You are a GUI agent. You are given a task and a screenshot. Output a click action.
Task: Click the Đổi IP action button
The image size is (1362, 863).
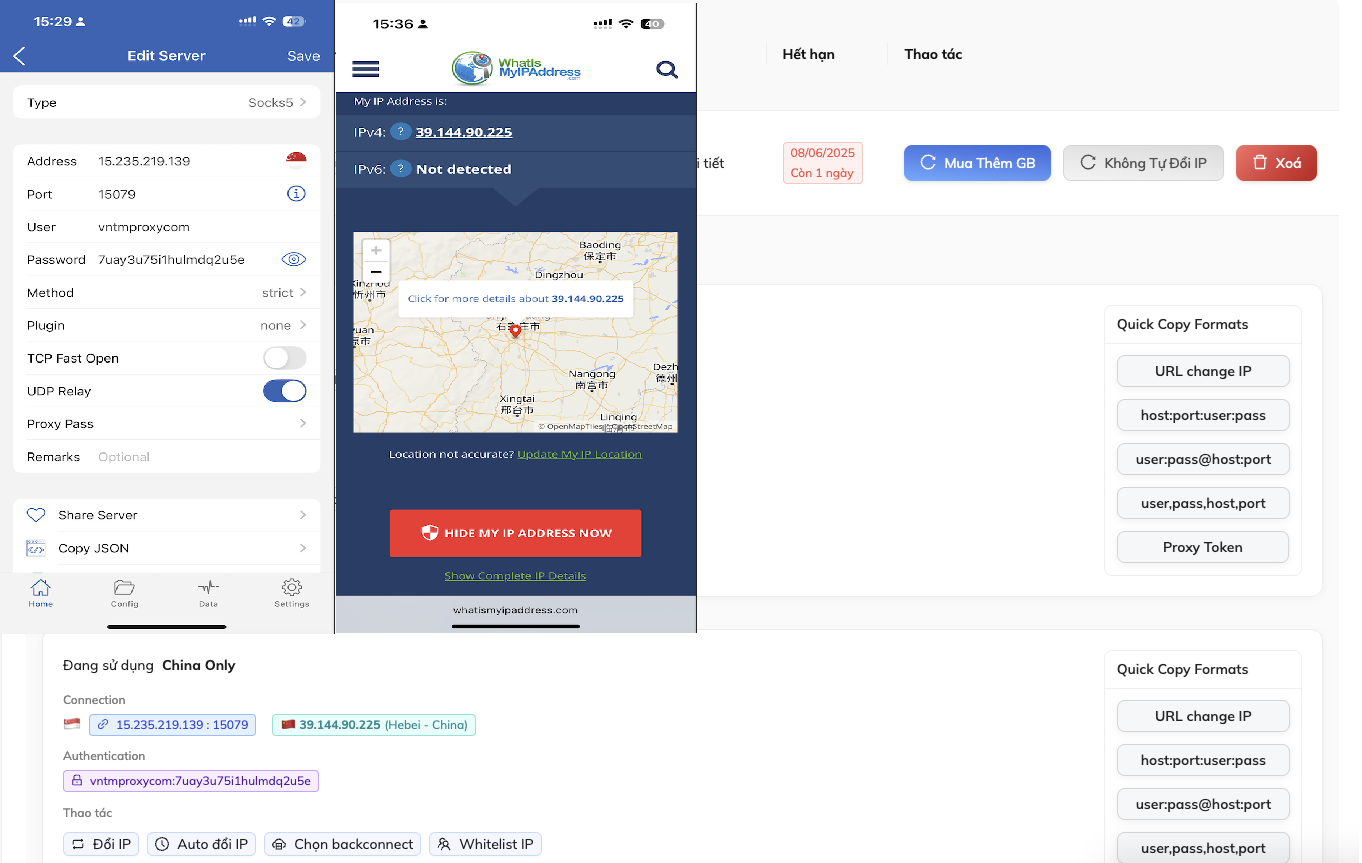(101, 844)
